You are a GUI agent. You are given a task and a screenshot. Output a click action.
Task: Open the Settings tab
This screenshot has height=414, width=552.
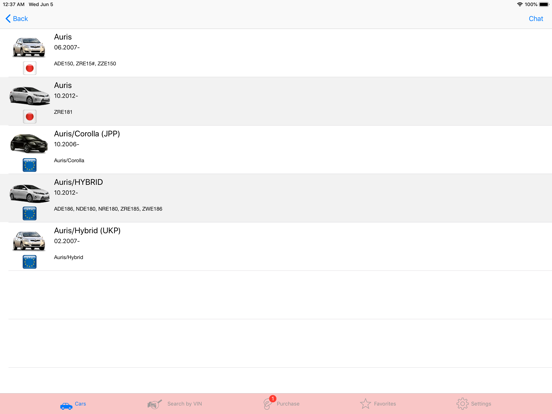pyautogui.click(x=473, y=404)
